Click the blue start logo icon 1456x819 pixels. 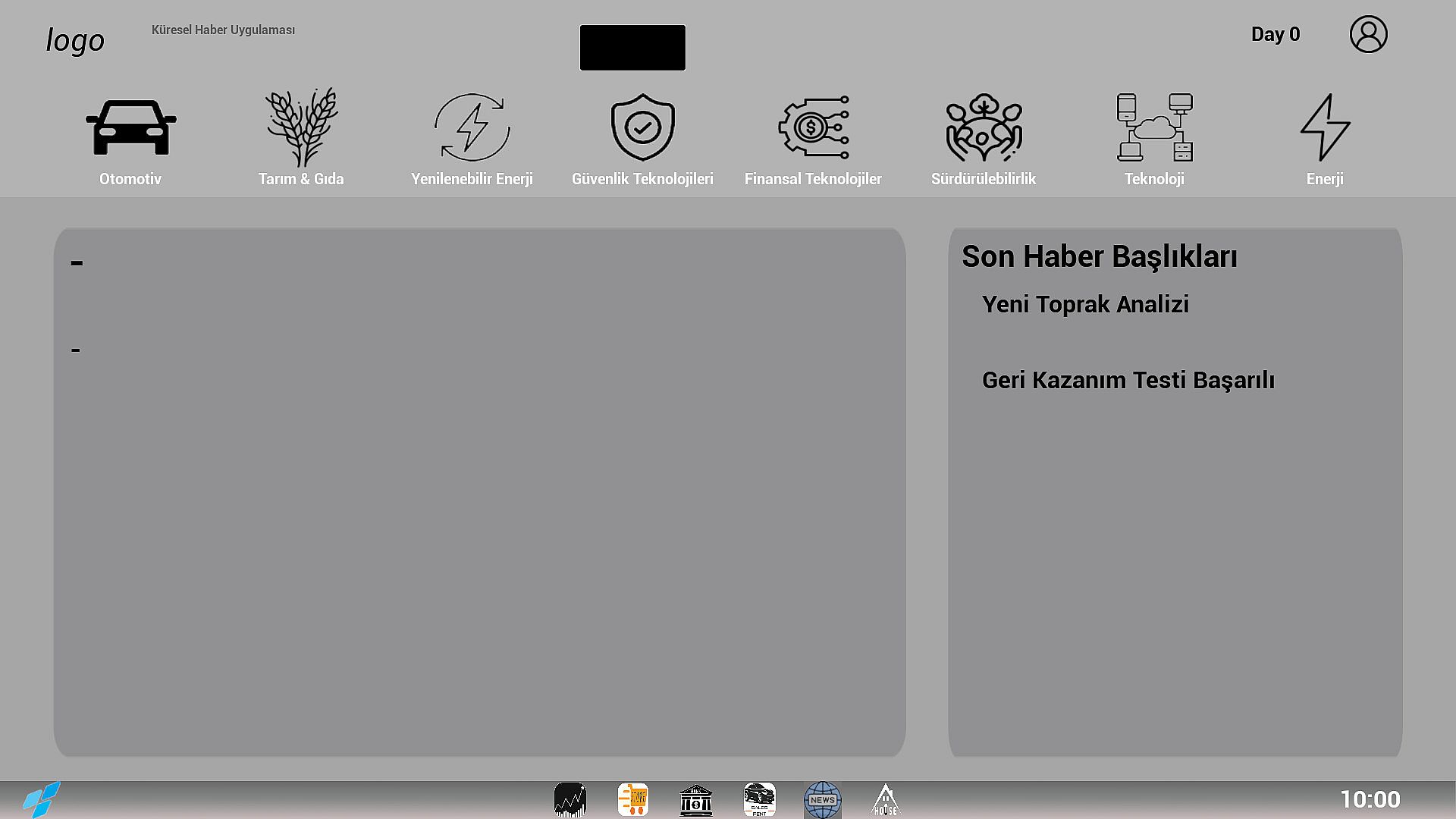[x=41, y=799]
